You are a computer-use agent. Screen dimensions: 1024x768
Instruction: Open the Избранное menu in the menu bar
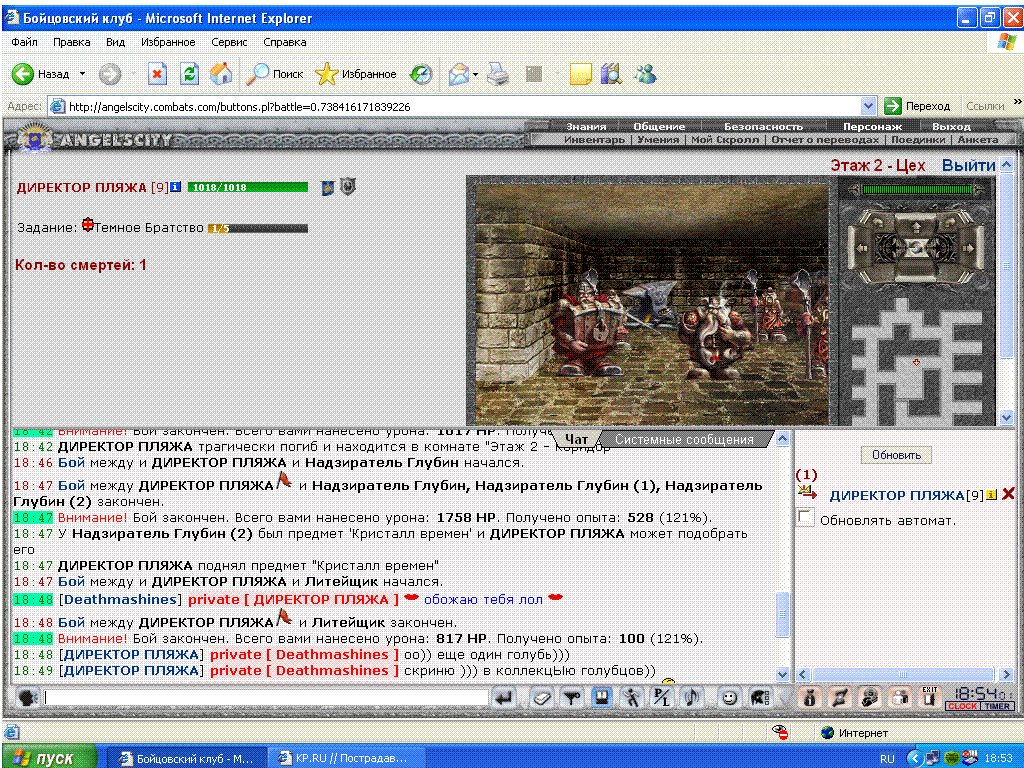click(x=168, y=42)
